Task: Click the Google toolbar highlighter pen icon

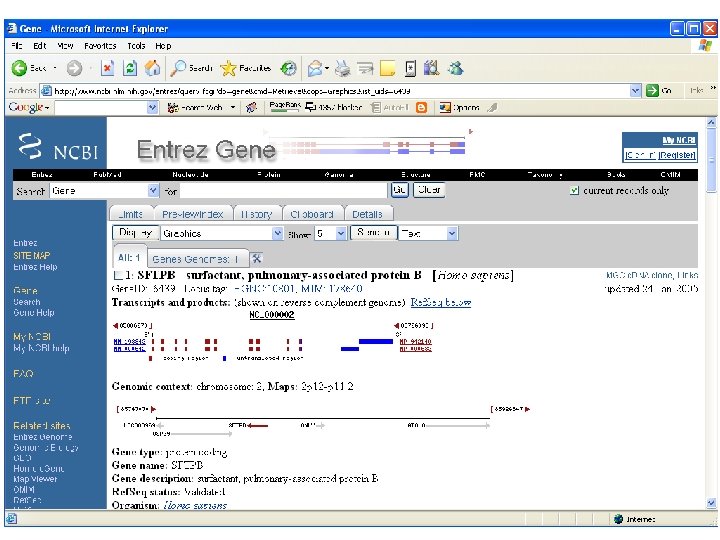Action: [x=492, y=107]
